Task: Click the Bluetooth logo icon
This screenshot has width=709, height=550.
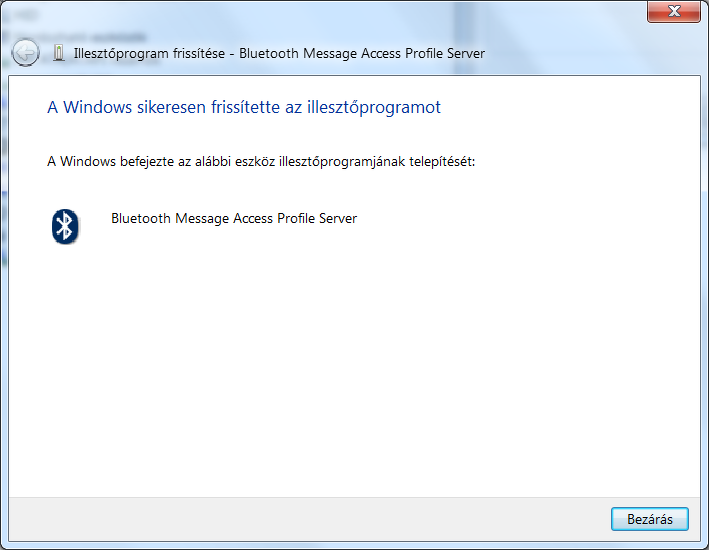Action: pyautogui.click(x=65, y=226)
